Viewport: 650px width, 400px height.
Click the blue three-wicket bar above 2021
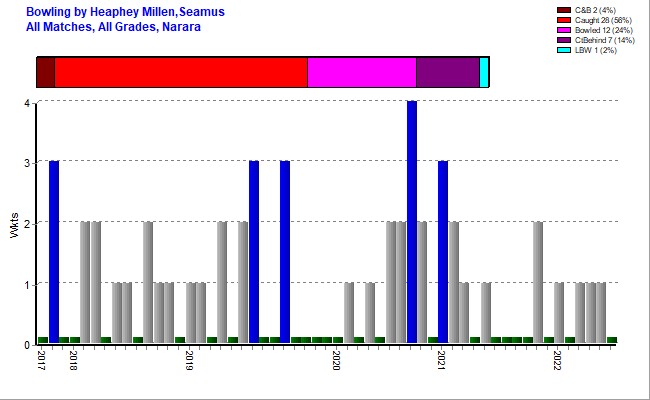point(443,252)
